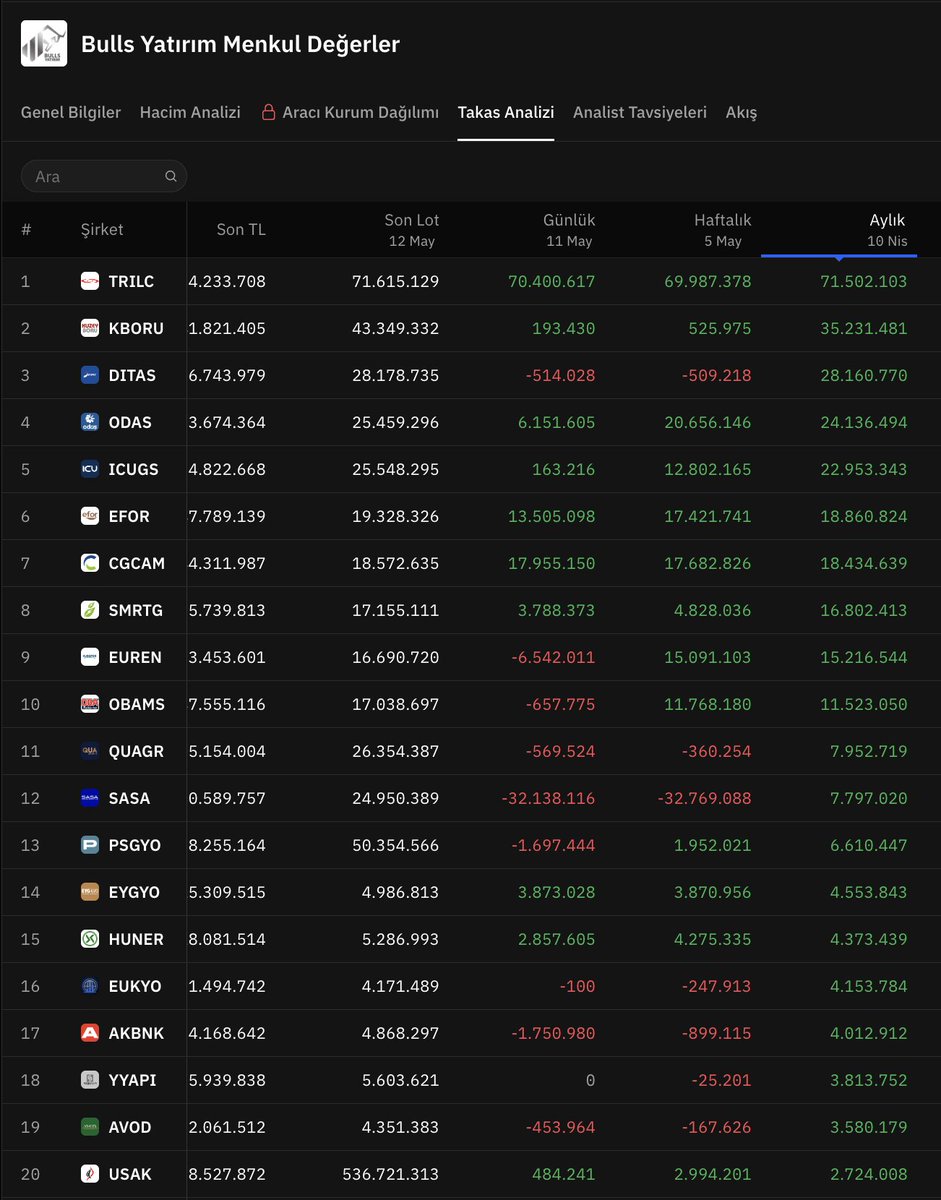The width and height of the screenshot is (941, 1200).
Task: Click the AKBNK company logo
Action: click(90, 1033)
